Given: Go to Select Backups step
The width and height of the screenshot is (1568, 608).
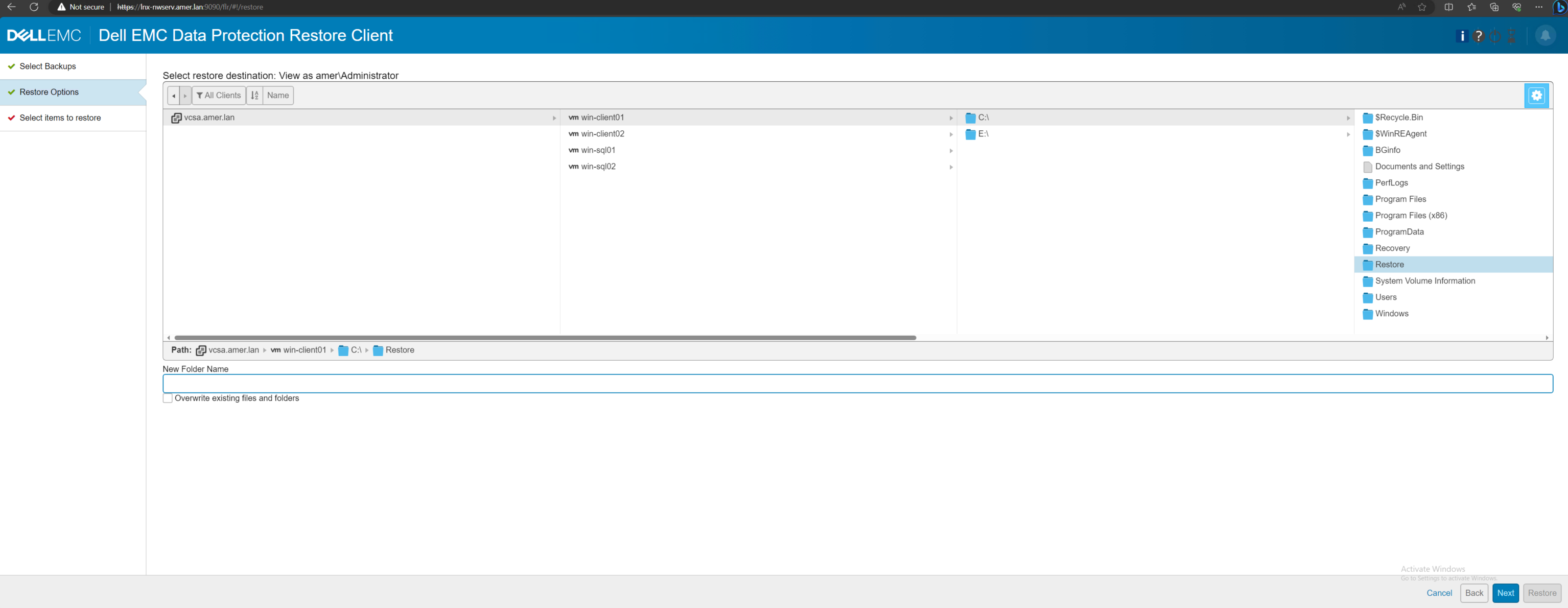Looking at the screenshot, I should pyautogui.click(x=48, y=66).
